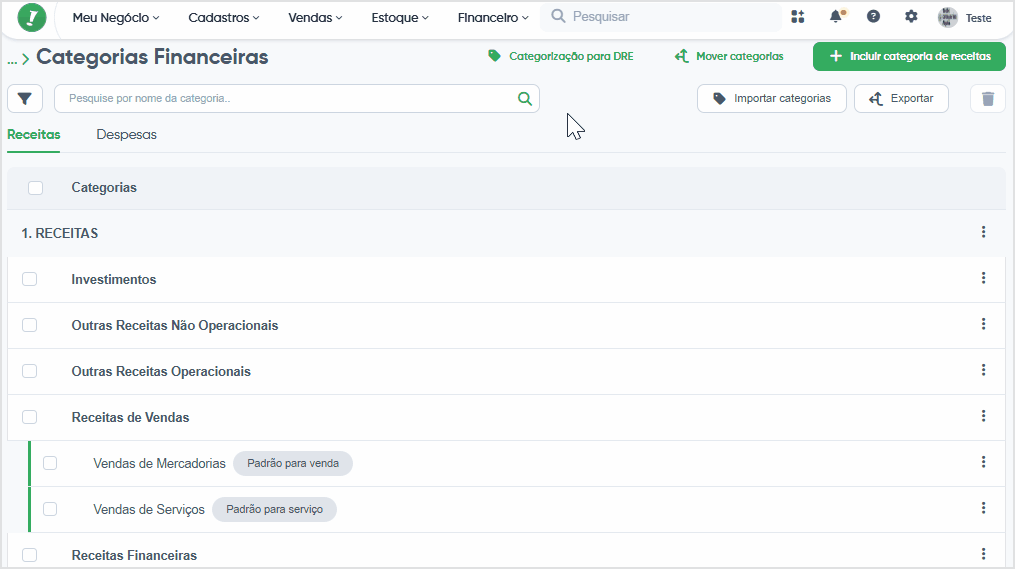Toggle the select-all Categorias checkbox
The height and width of the screenshot is (569, 1015).
pyautogui.click(x=36, y=188)
